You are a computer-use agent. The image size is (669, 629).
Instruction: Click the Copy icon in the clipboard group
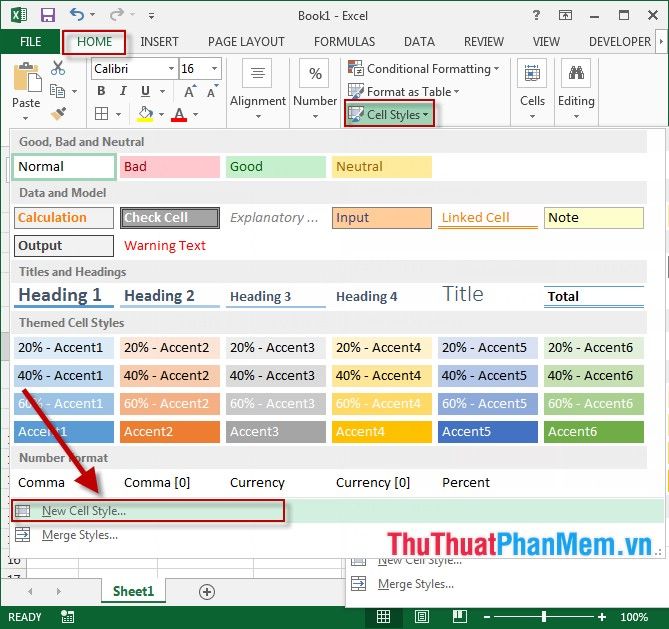[57, 91]
